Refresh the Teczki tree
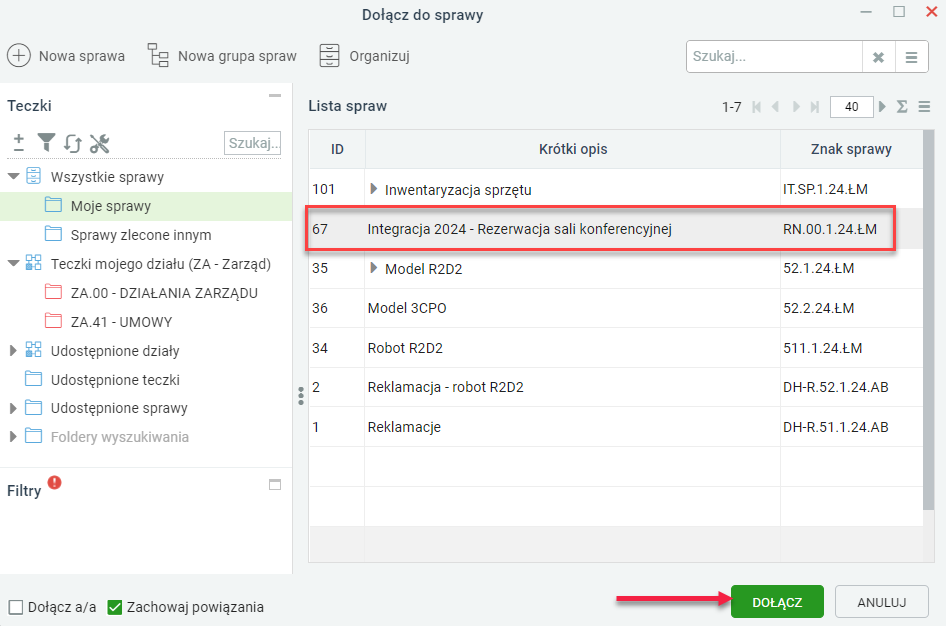 [72, 144]
